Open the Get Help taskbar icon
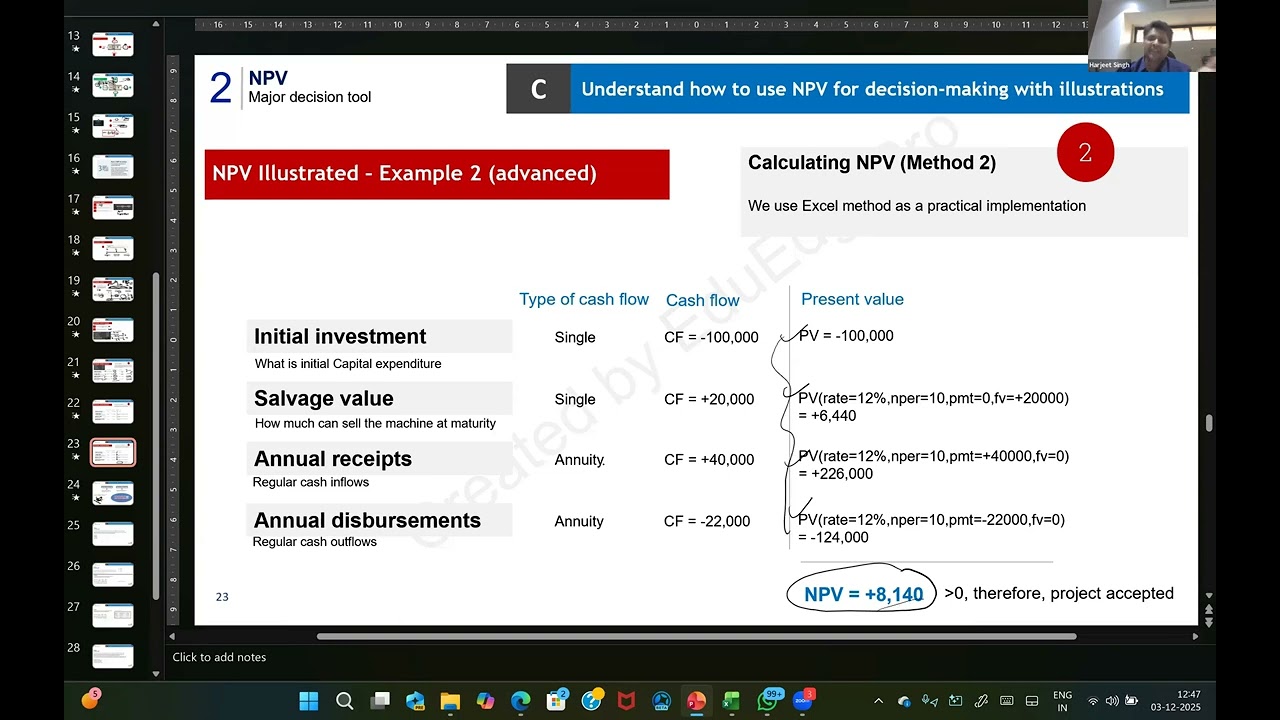Viewport: 1280px width, 720px height. click(591, 701)
